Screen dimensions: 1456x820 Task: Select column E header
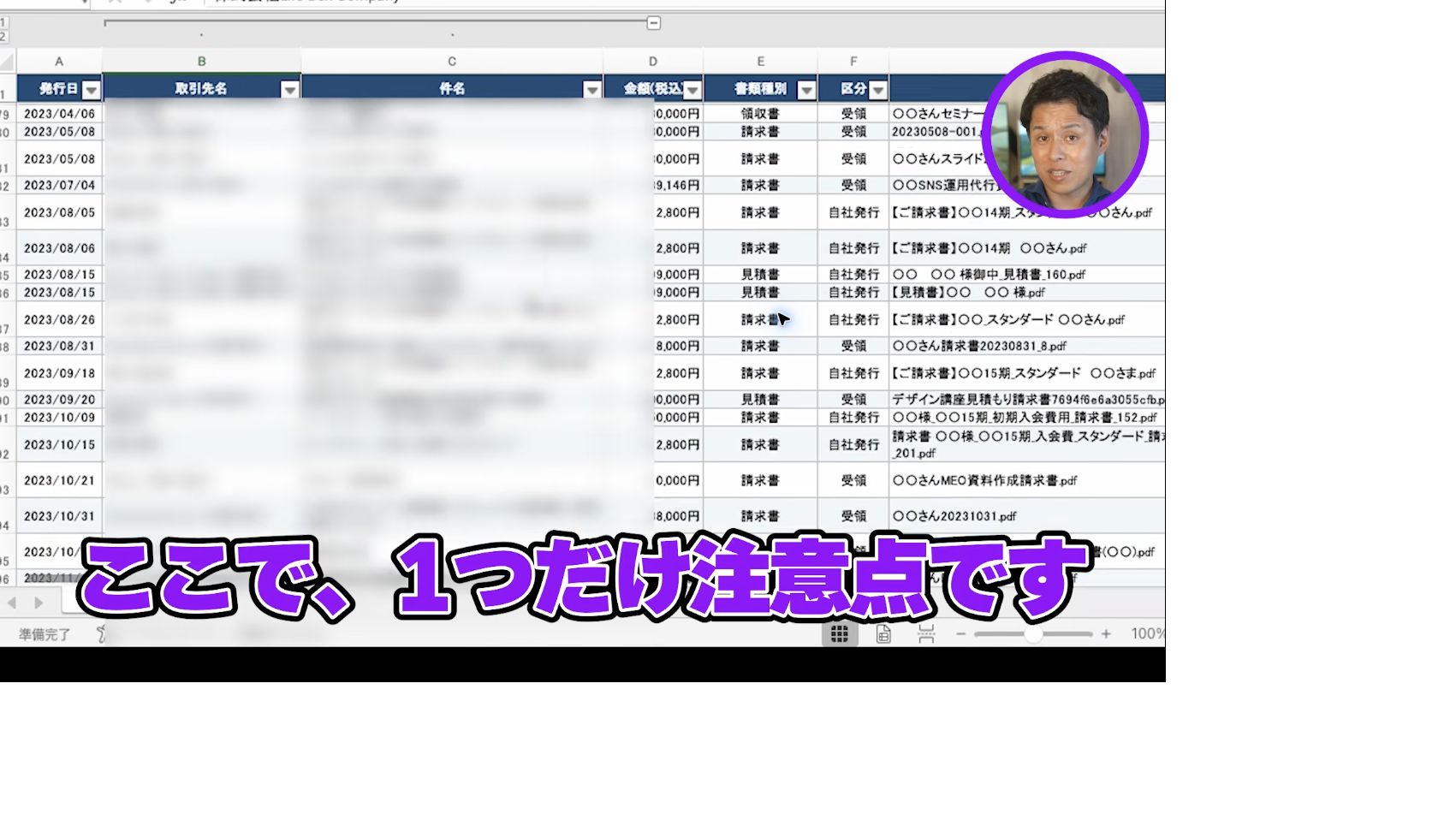760,62
